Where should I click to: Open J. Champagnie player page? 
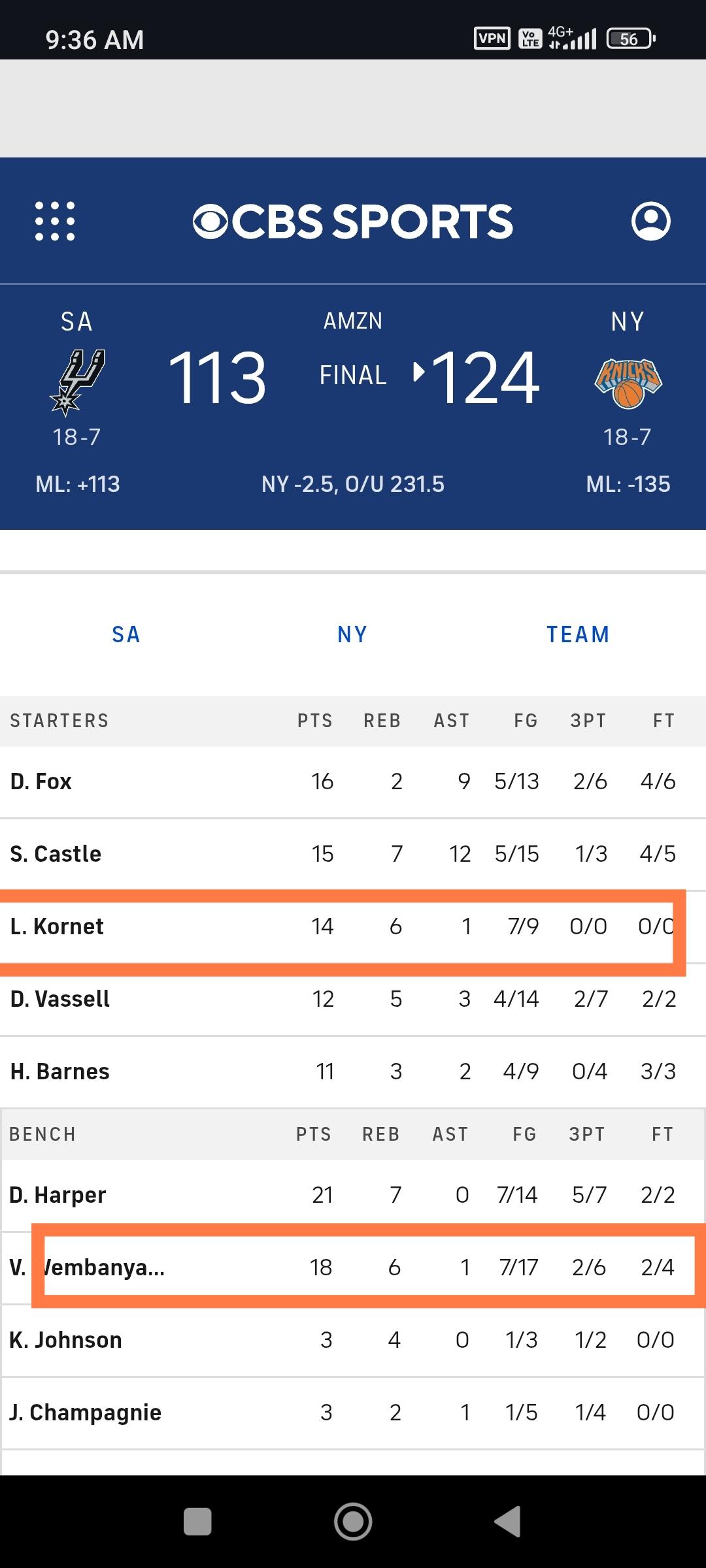point(85,1413)
